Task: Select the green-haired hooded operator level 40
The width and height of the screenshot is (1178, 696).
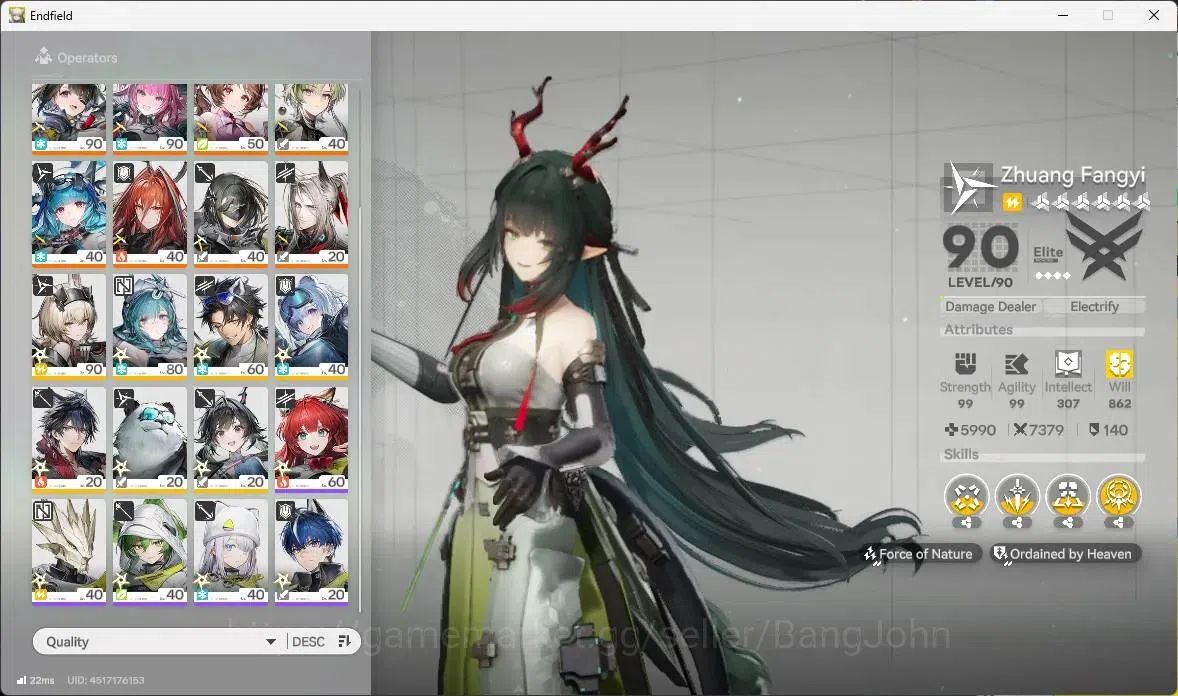Action: coord(150,552)
